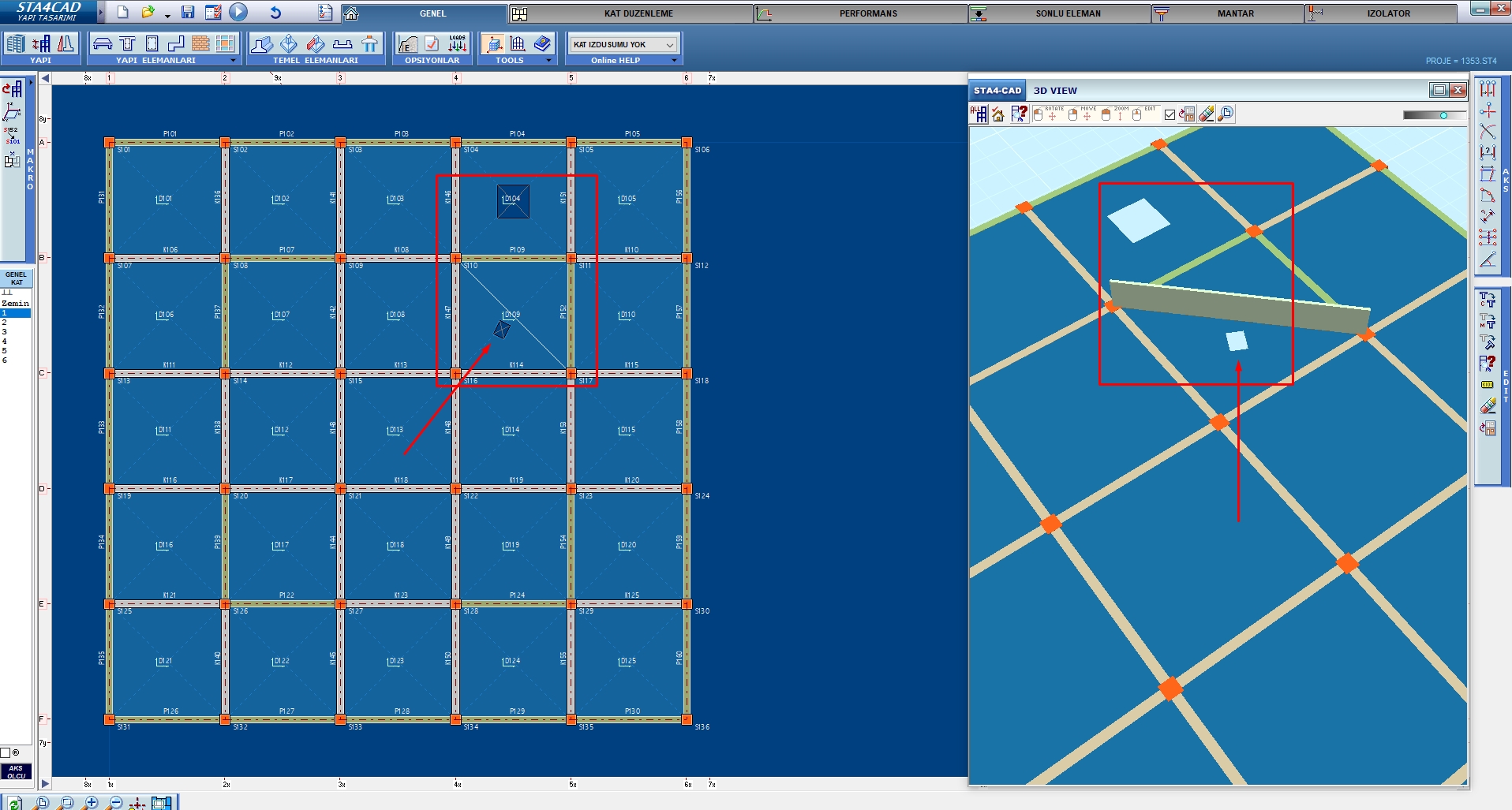Toggle the checkbox in 3D View toolbar
The width and height of the screenshot is (1512, 810).
[1170, 114]
